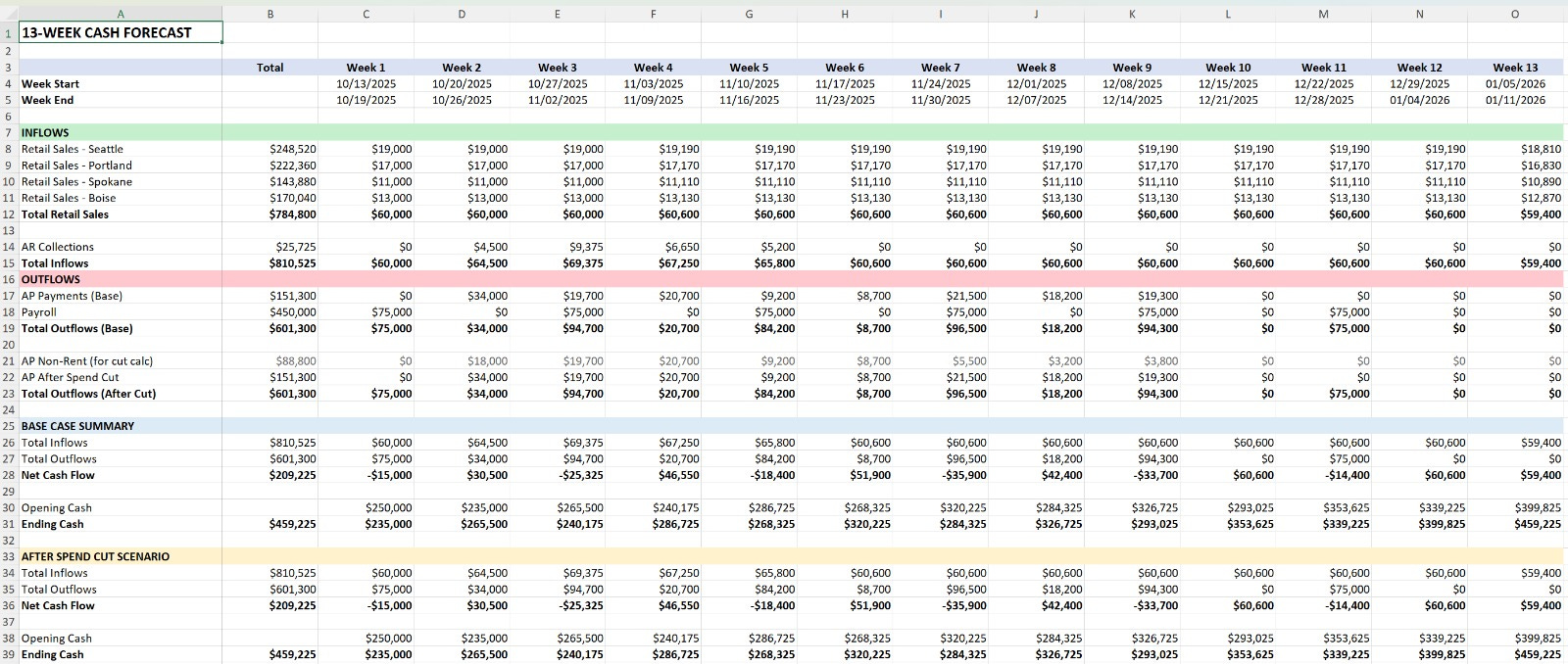
Task: Select the Payroll label cell
Action: click(x=121, y=312)
